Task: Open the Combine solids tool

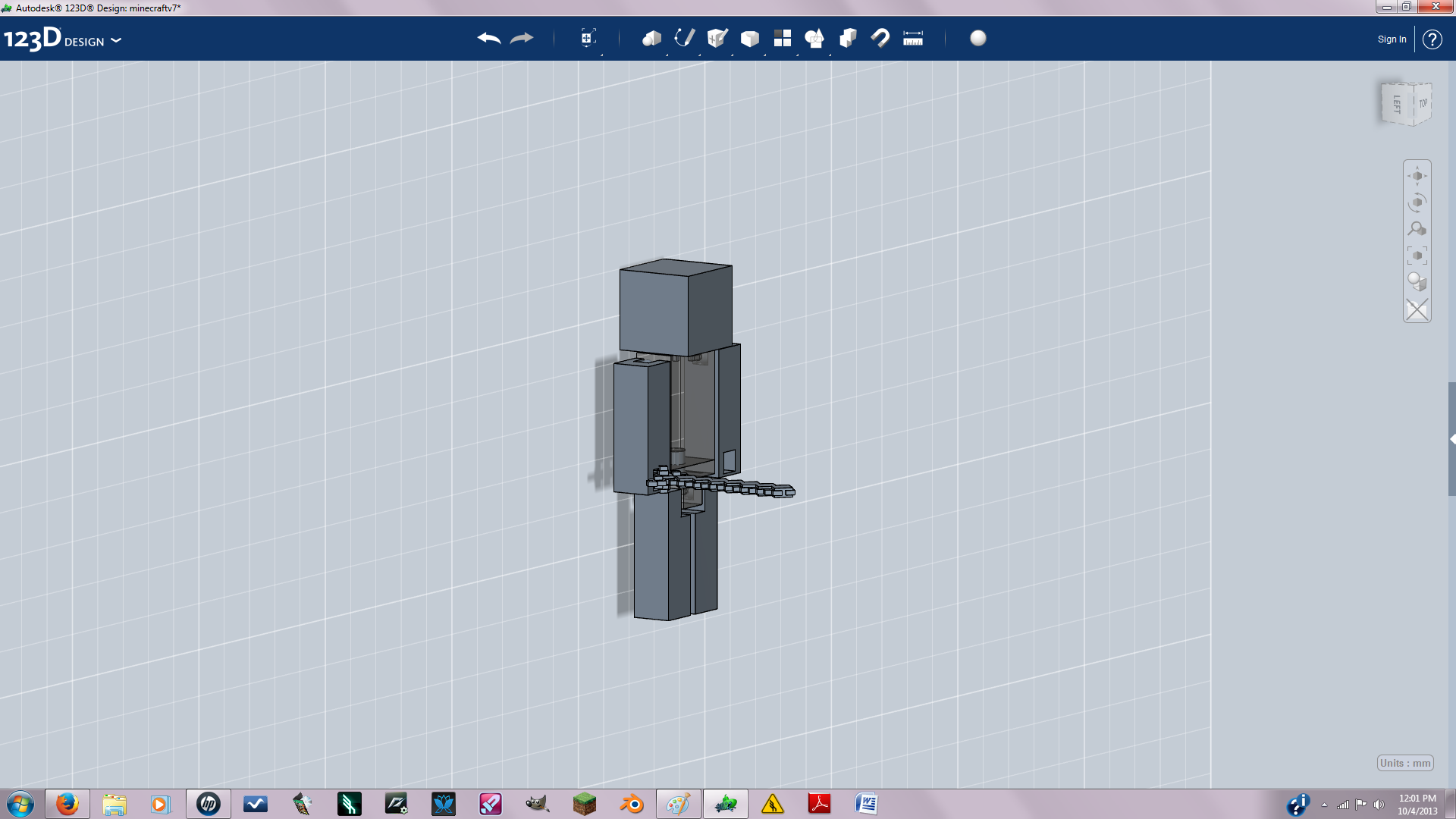Action: tap(848, 38)
